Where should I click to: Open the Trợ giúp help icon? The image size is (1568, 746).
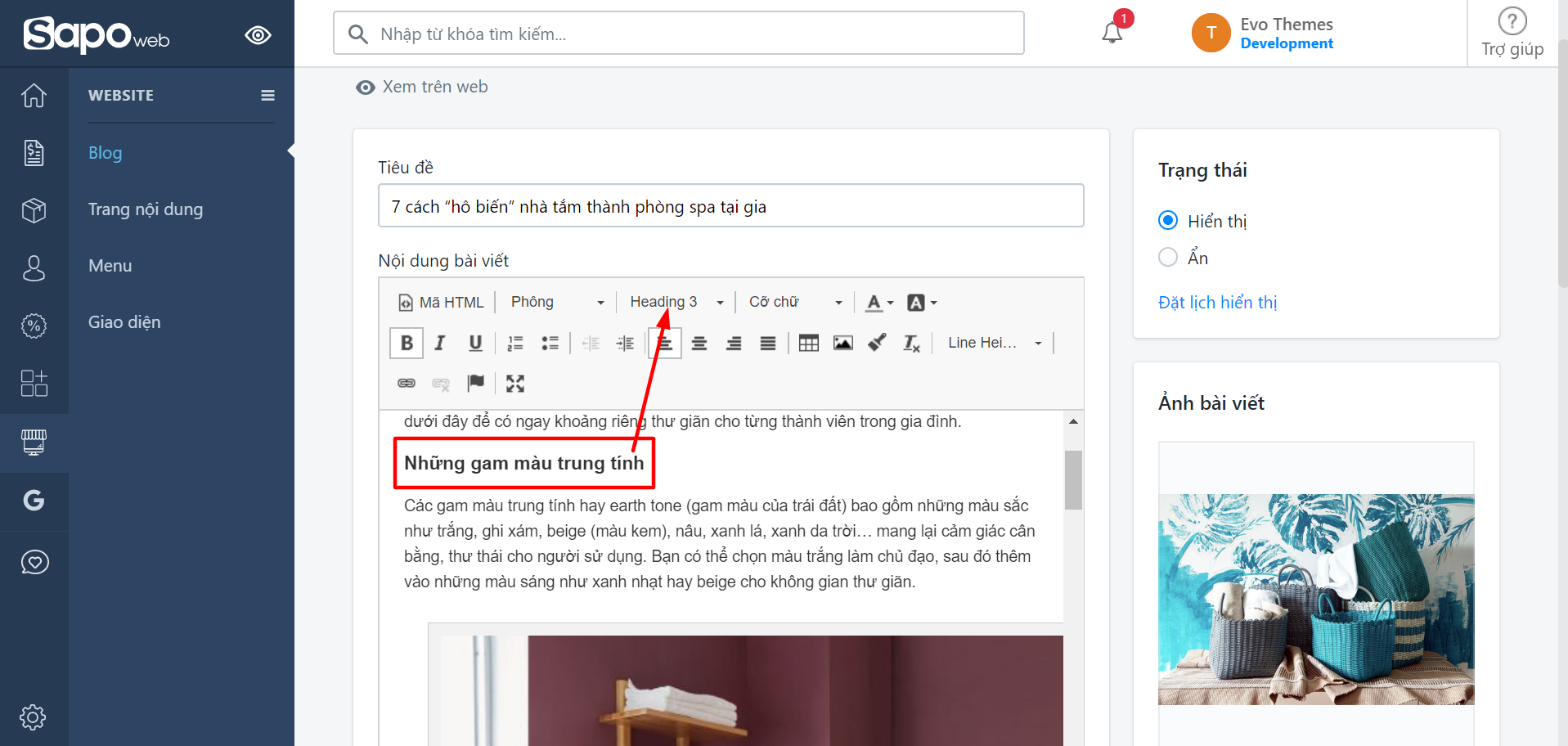click(x=1512, y=34)
